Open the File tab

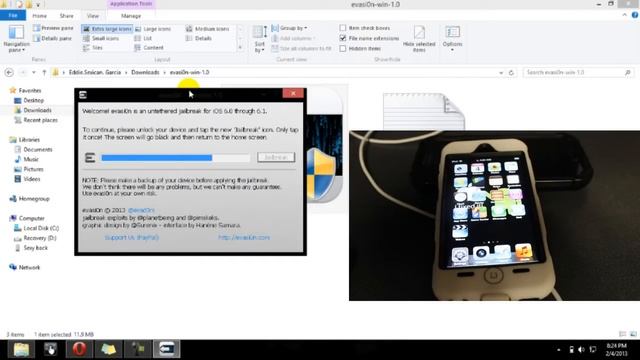pyautogui.click(x=13, y=16)
